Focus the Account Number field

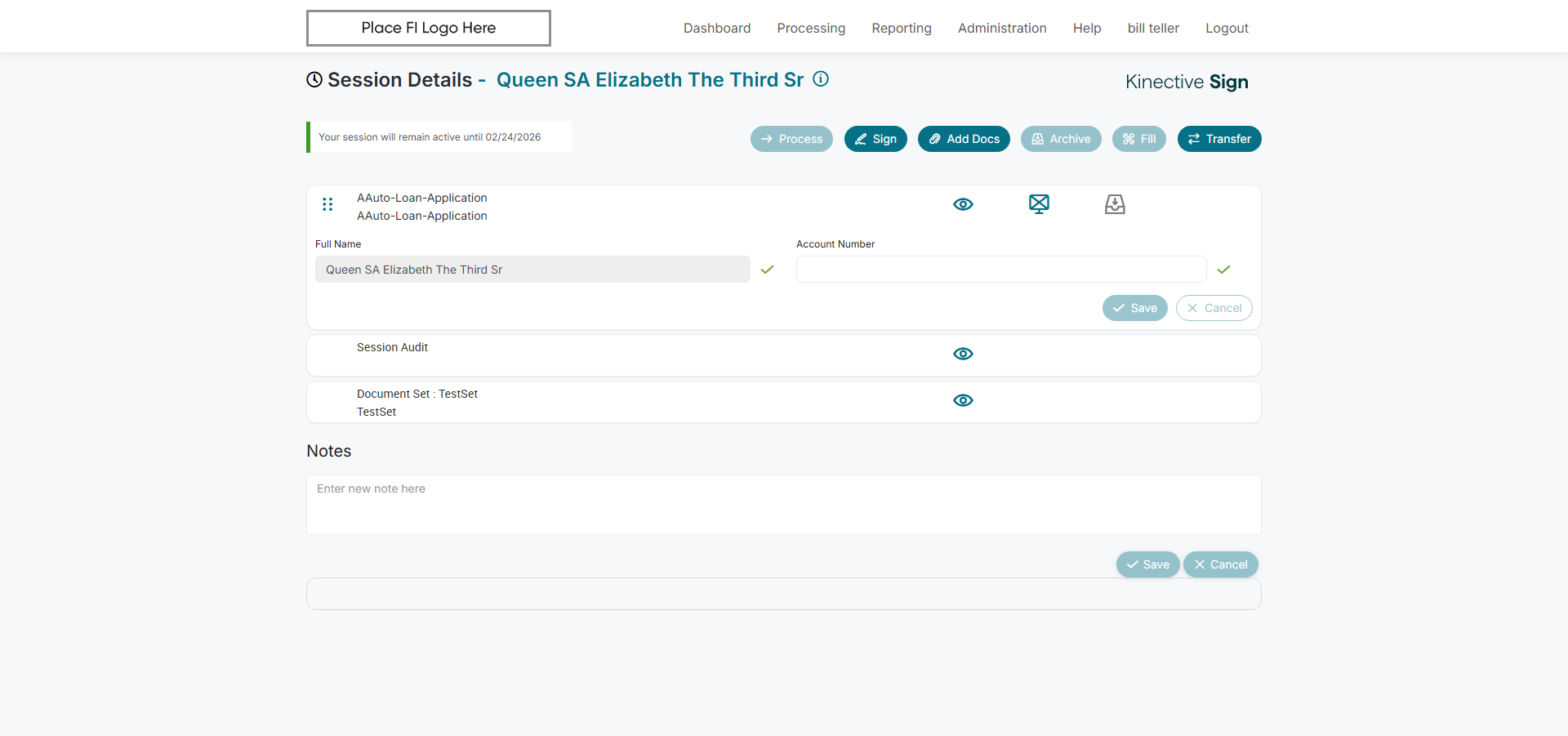(1001, 270)
